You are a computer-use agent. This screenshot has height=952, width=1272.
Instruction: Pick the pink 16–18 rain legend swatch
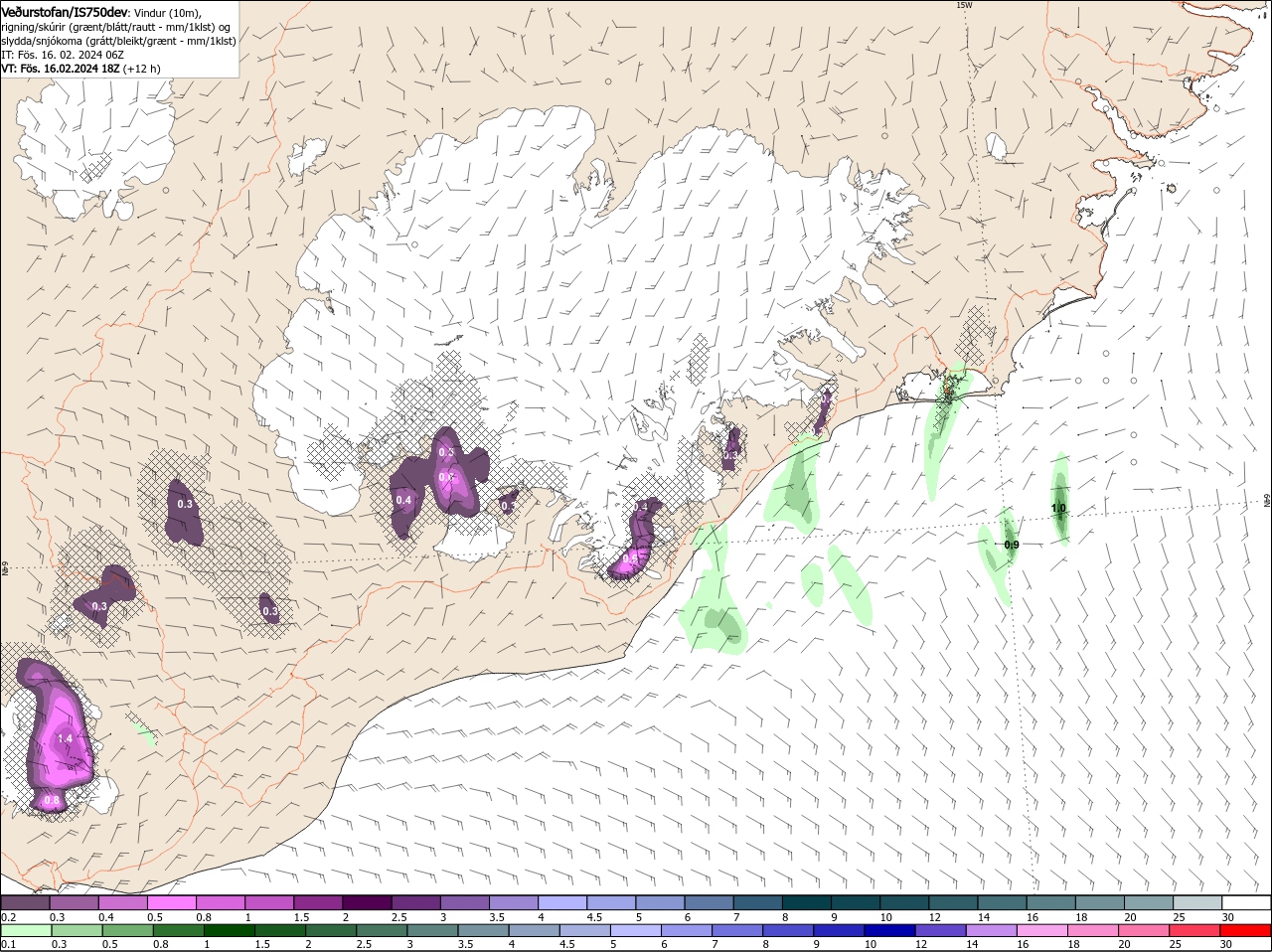point(1043,930)
